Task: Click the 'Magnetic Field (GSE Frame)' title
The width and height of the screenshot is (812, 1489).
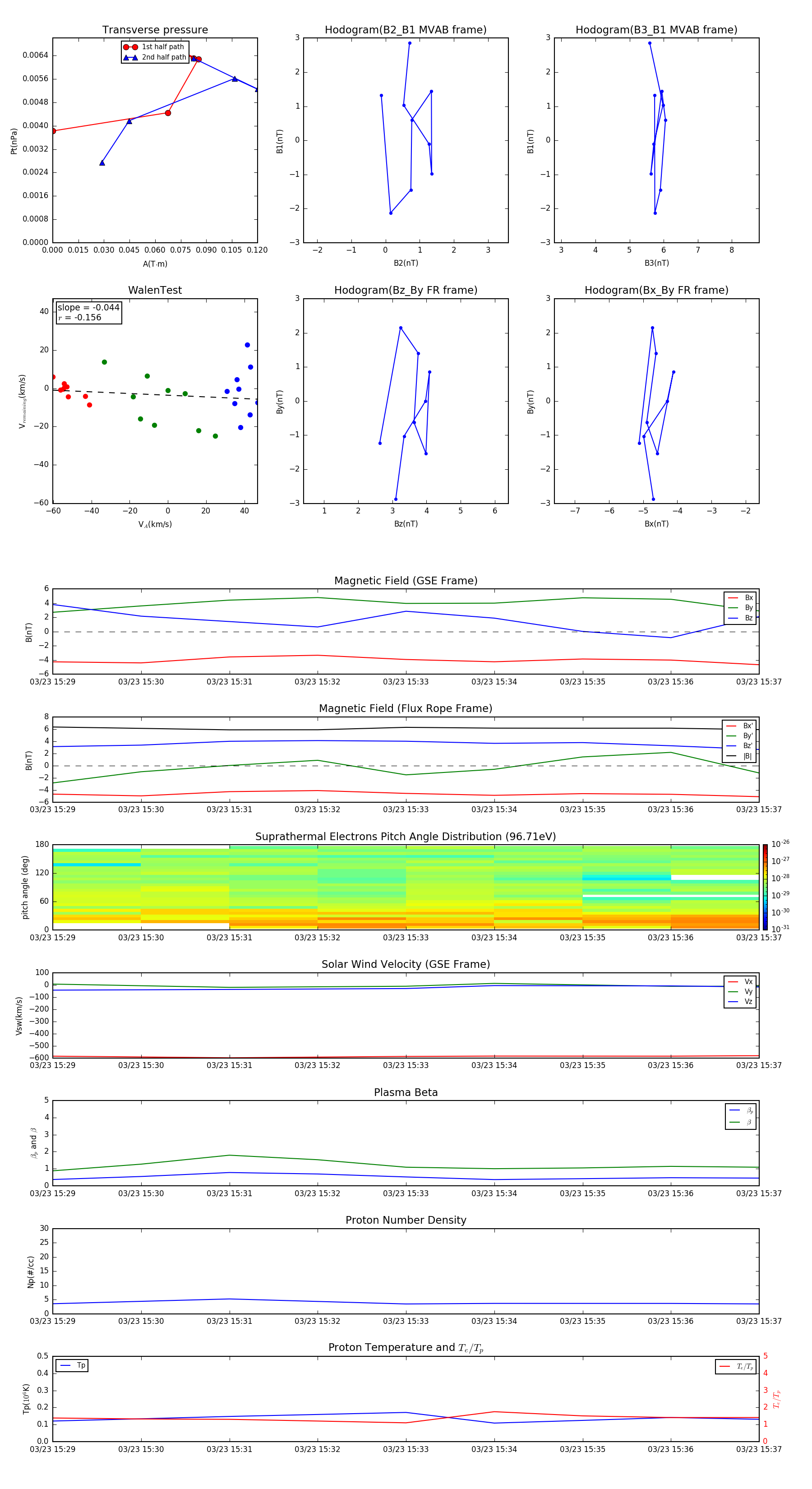Action: coord(406,581)
